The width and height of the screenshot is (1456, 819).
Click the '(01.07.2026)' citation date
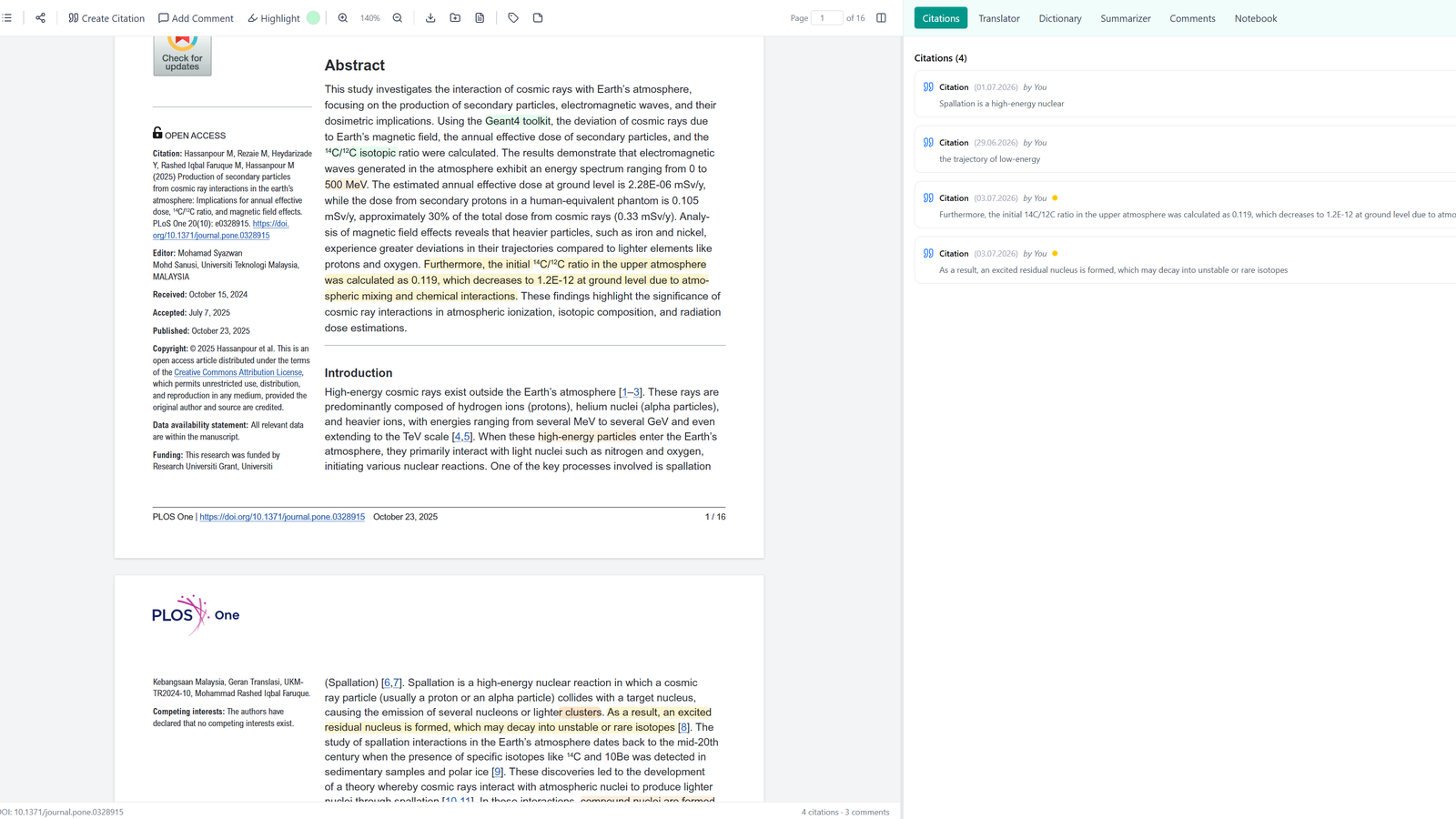[x=996, y=87]
